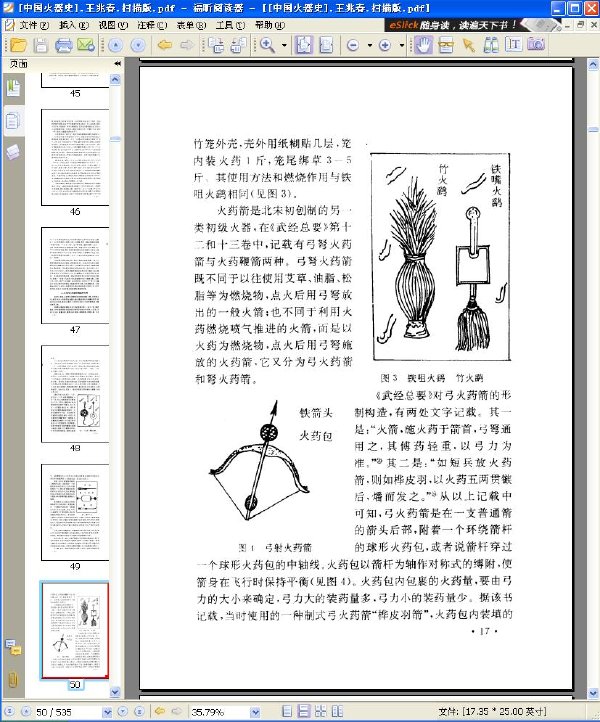The height and width of the screenshot is (722, 600).
Task: Pick the arrow annotation selection tool
Action: click(x=469, y=45)
